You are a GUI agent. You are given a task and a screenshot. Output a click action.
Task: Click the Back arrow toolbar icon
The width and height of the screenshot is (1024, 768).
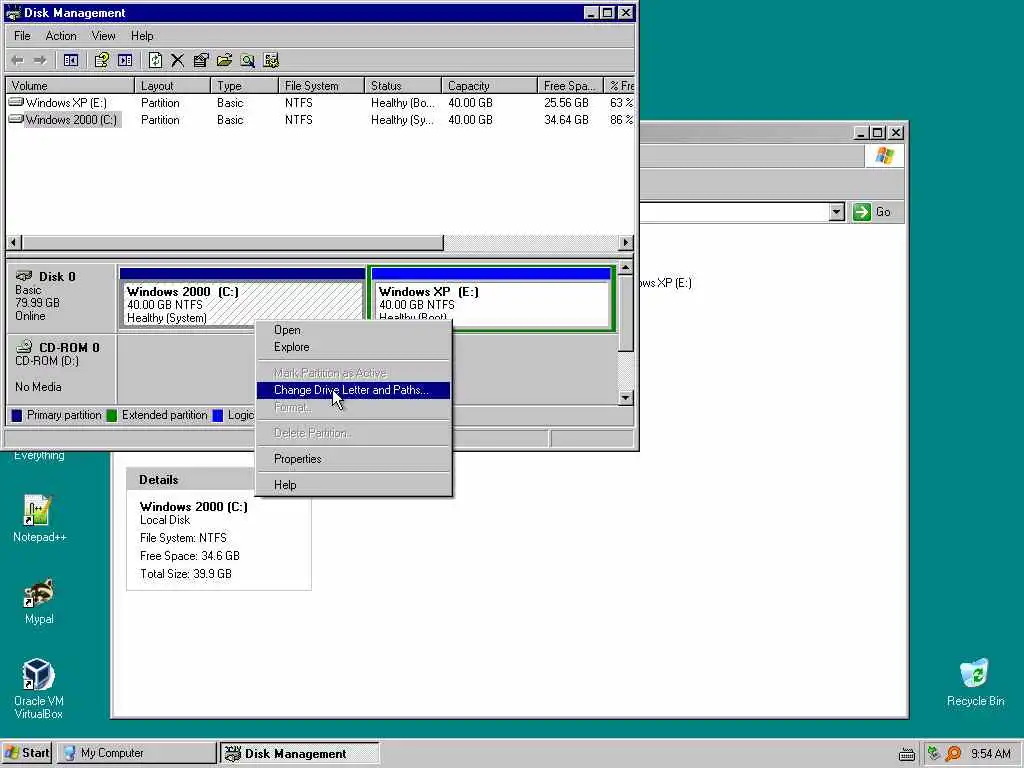pos(18,61)
